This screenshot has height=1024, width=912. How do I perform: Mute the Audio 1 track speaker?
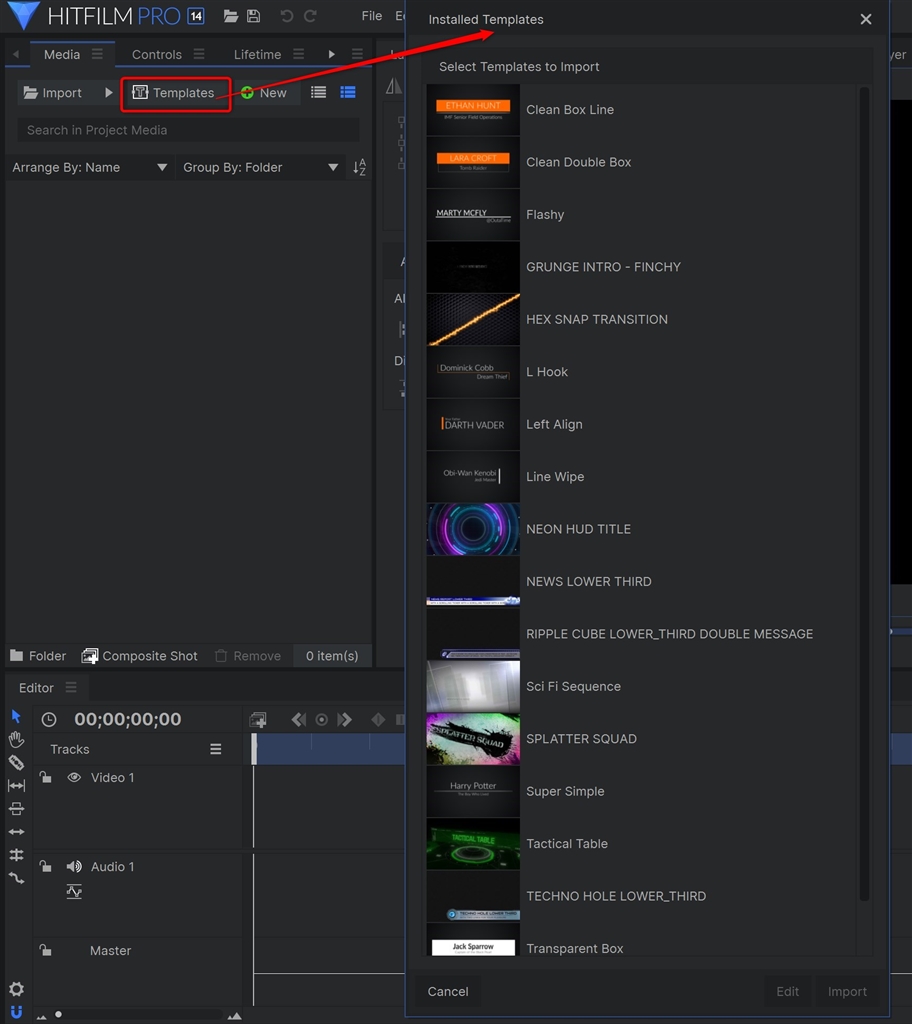(x=74, y=867)
